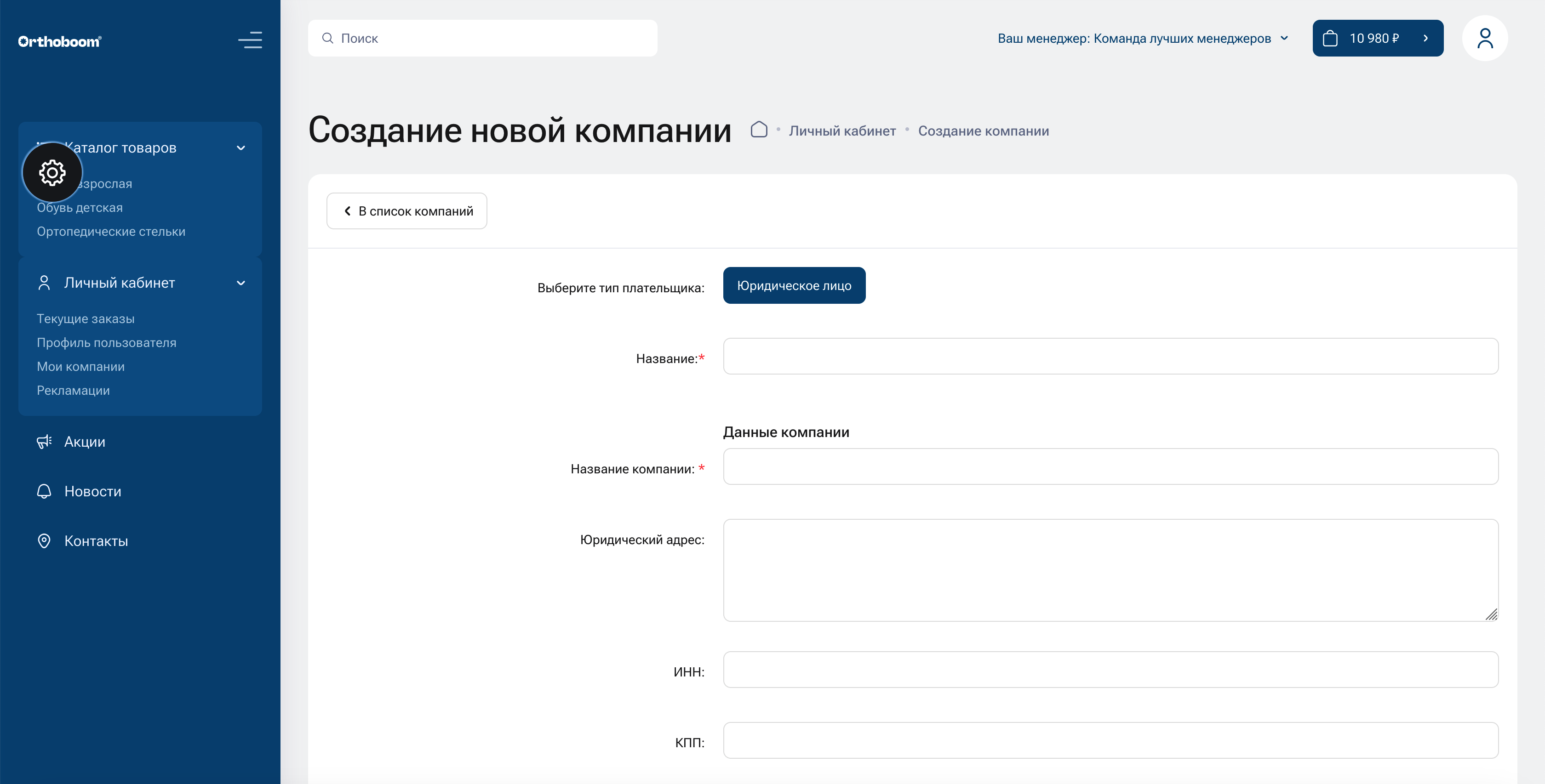Open the Рекламации link

point(73,390)
